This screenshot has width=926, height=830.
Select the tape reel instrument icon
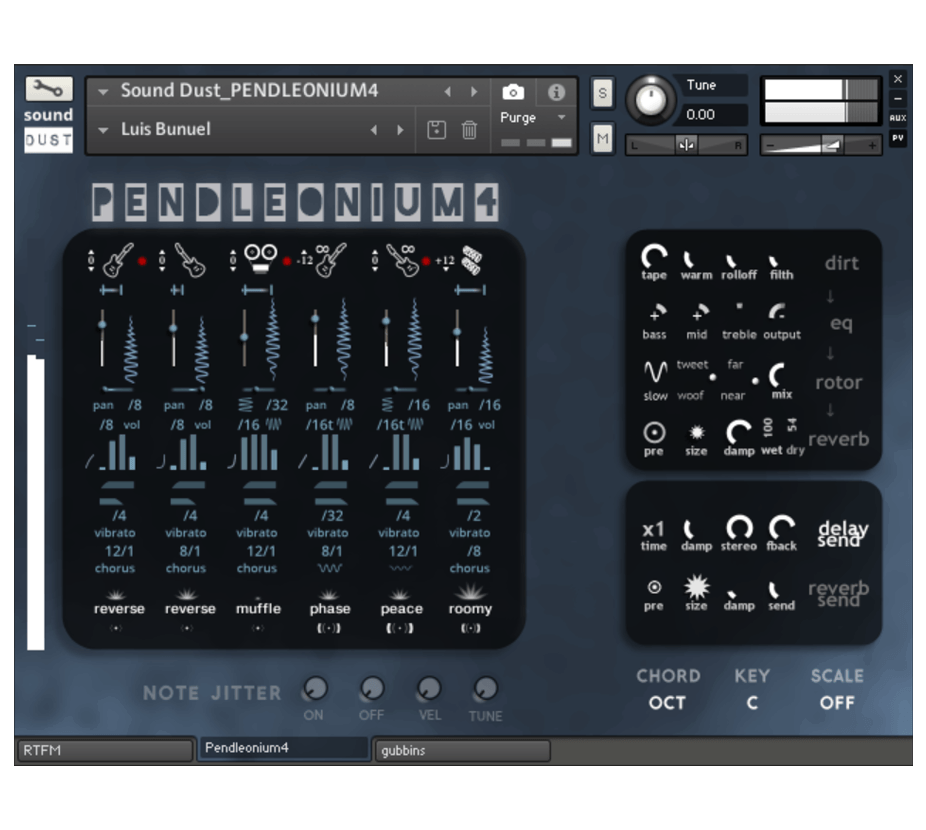260,259
